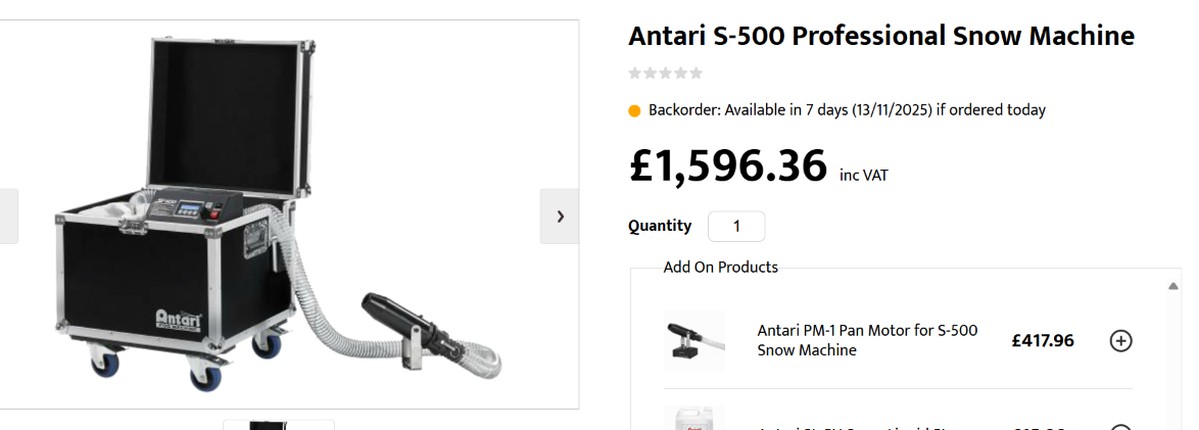Click the snow liquid add-on thumbnail
The width and height of the screenshot is (1199, 430).
tap(694, 420)
